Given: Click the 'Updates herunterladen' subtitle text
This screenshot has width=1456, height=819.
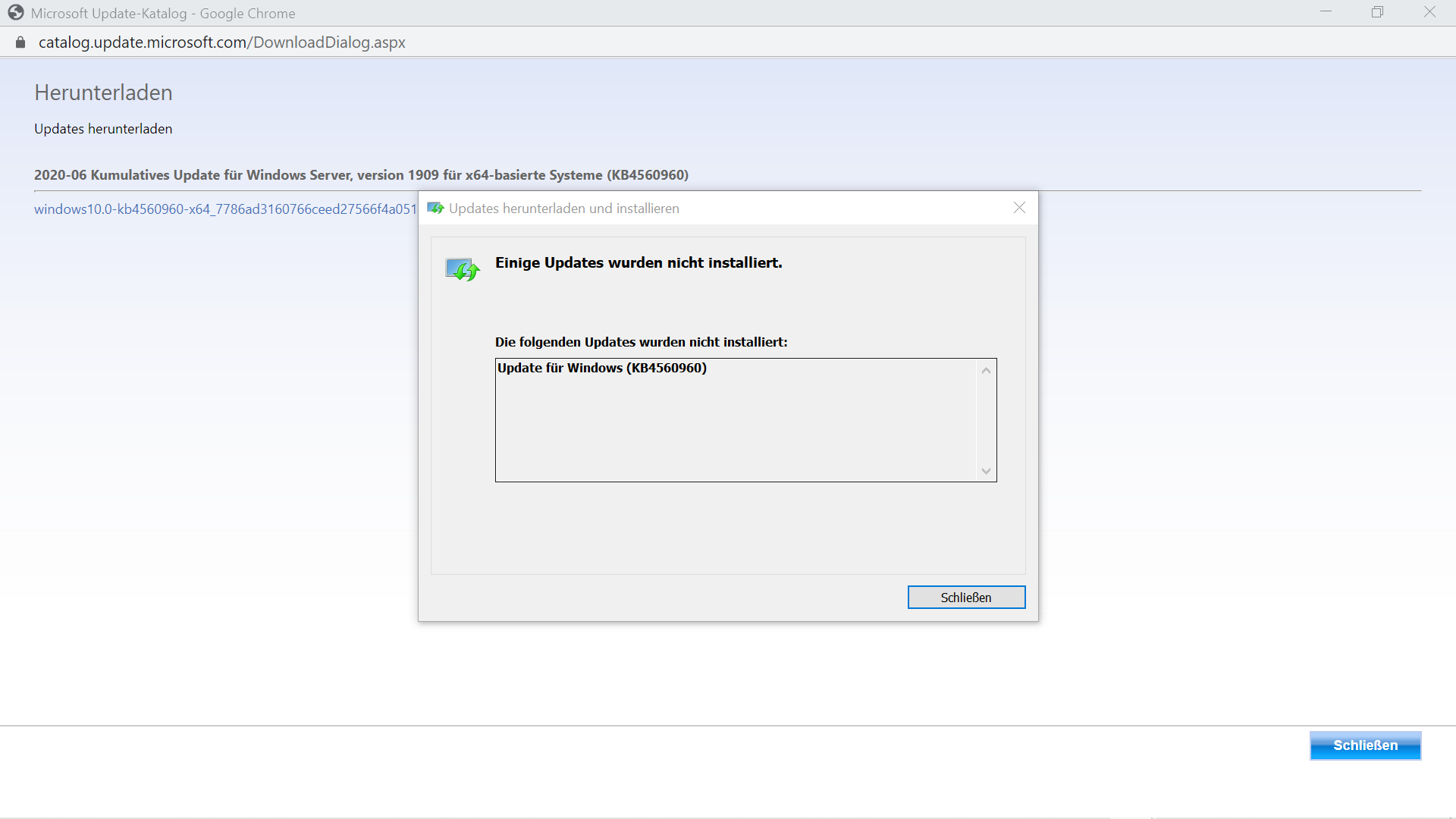Looking at the screenshot, I should coord(103,129).
